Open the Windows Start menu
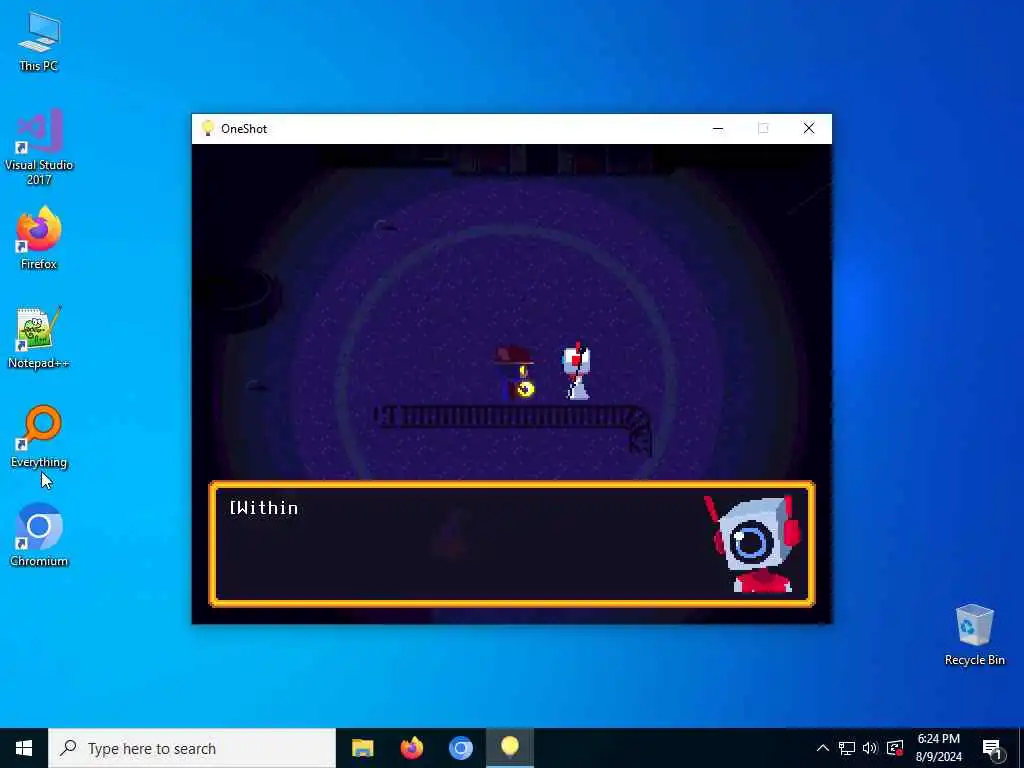Viewport: 1024px width, 768px height. (24, 748)
